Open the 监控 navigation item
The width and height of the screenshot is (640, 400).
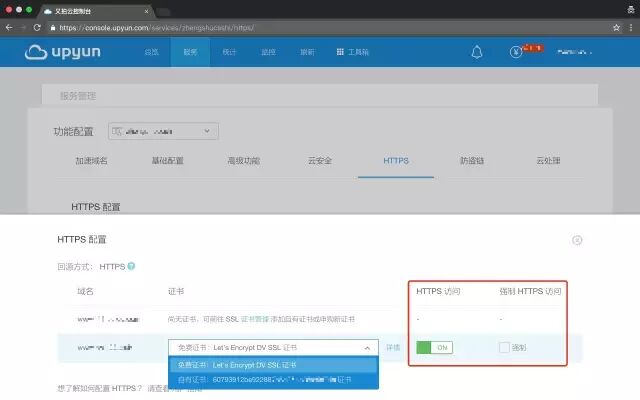pos(268,52)
